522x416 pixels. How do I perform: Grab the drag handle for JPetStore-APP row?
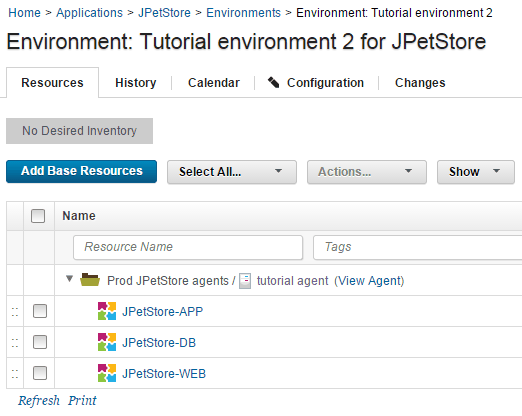pyautogui.click(x=15, y=312)
